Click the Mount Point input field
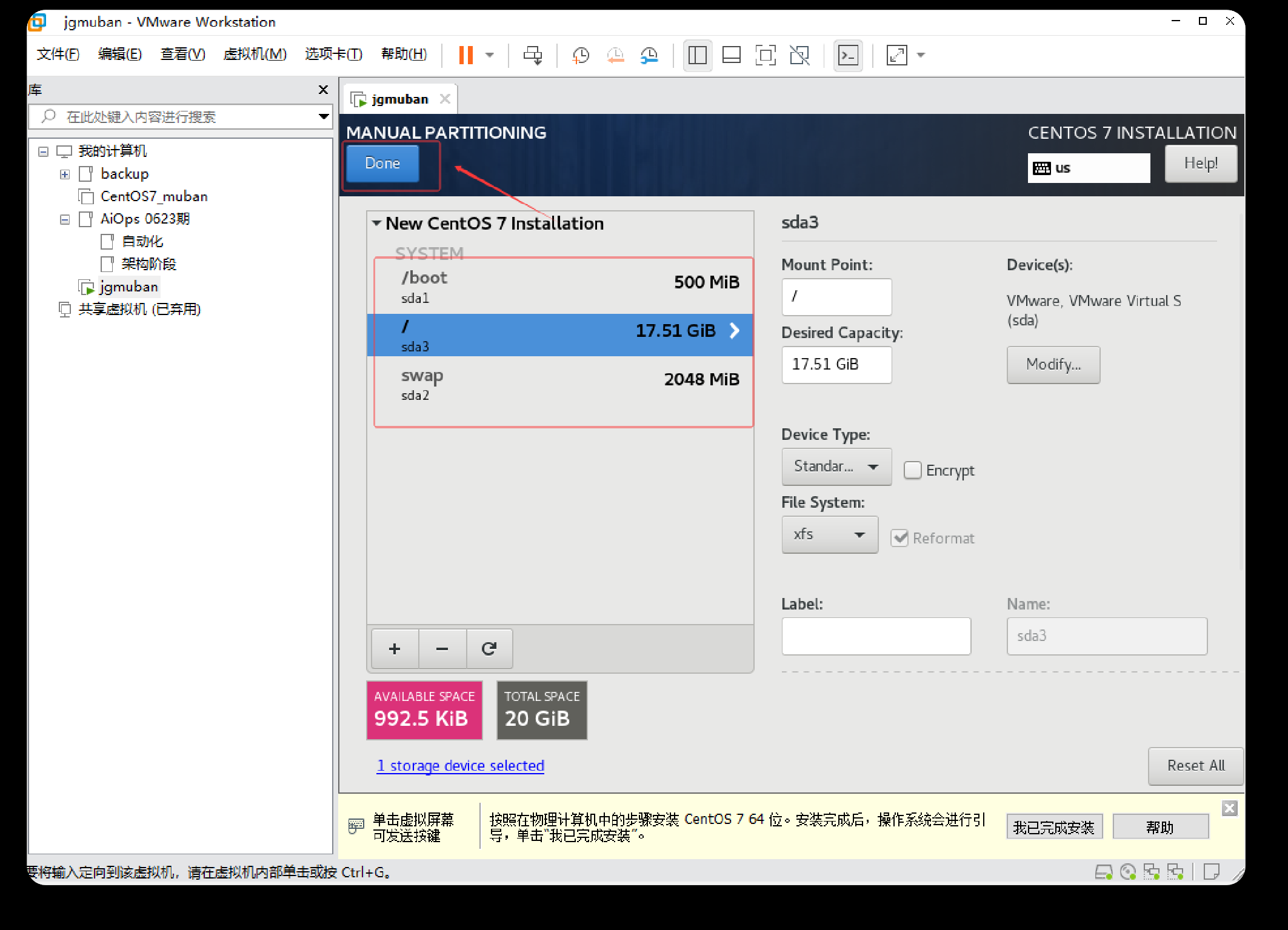This screenshot has width=1288, height=930. (x=836, y=296)
